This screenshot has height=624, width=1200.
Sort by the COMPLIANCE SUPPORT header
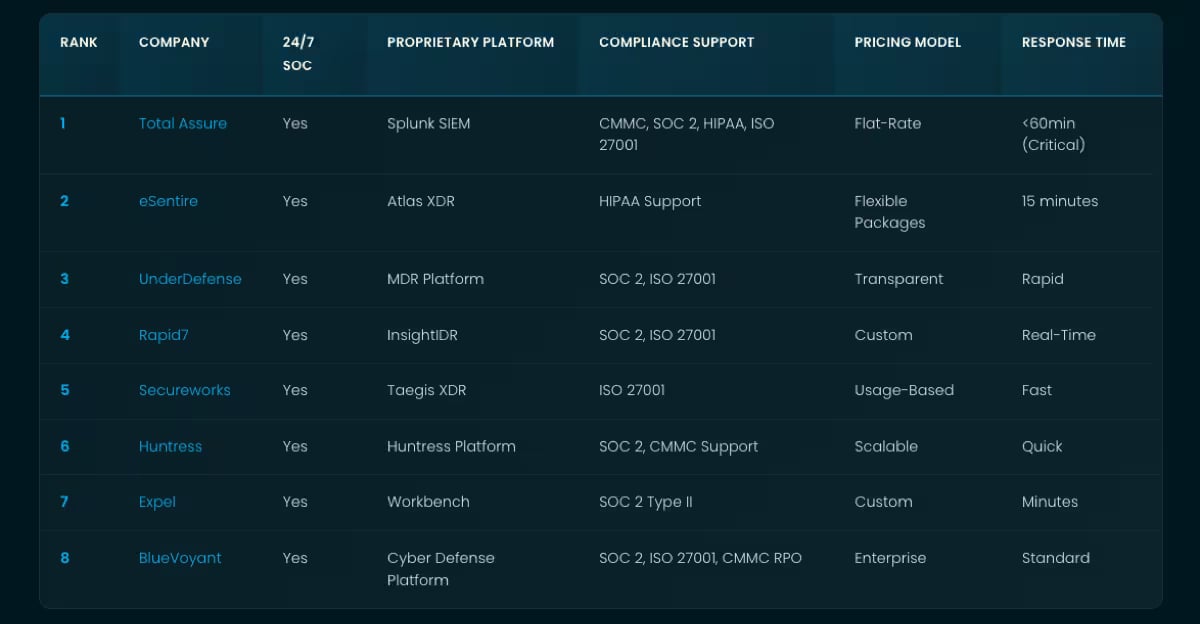pyautogui.click(x=677, y=42)
